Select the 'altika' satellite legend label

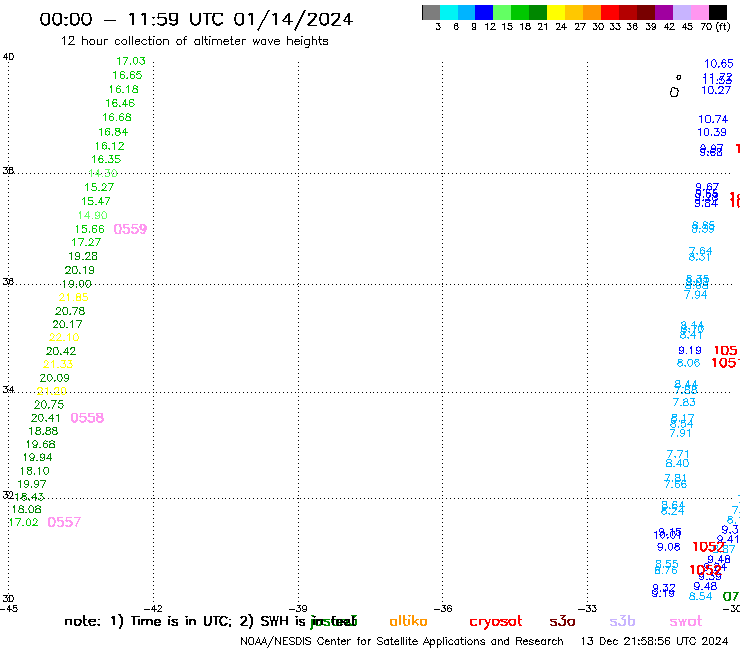(x=408, y=621)
